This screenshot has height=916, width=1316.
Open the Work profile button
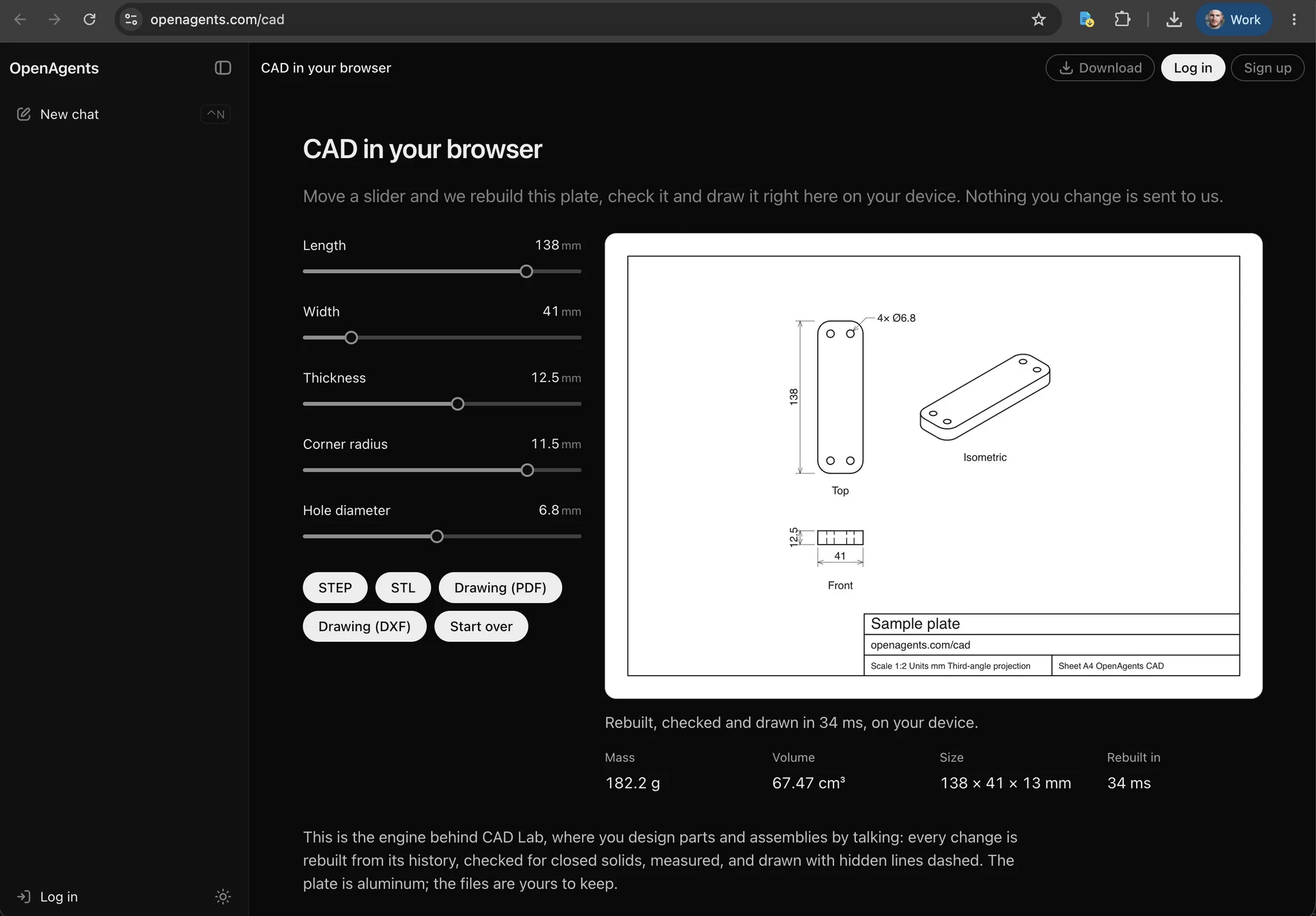(x=1234, y=19)
